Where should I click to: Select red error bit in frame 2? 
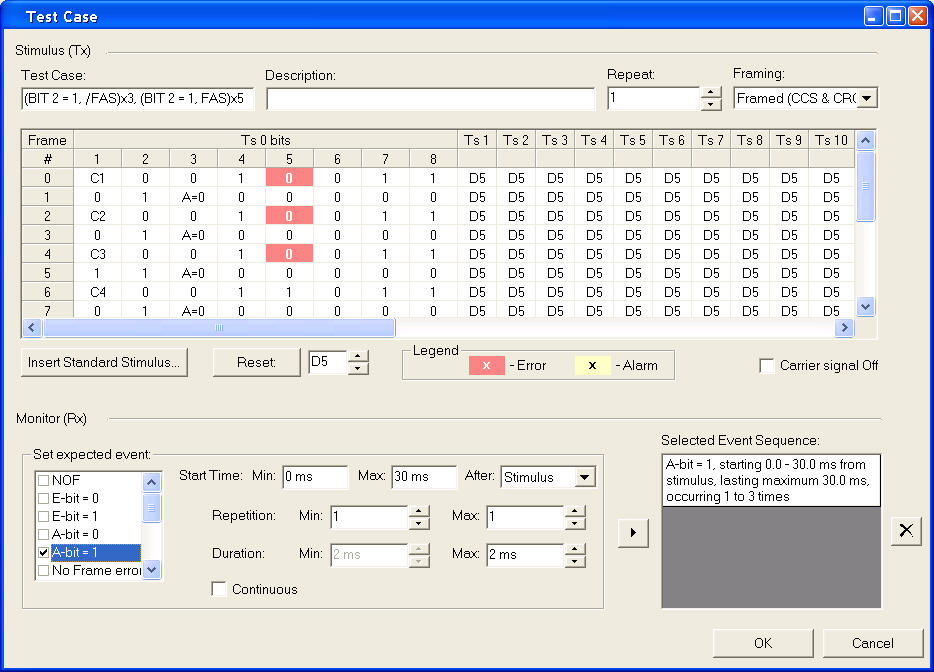pos(289,216)
